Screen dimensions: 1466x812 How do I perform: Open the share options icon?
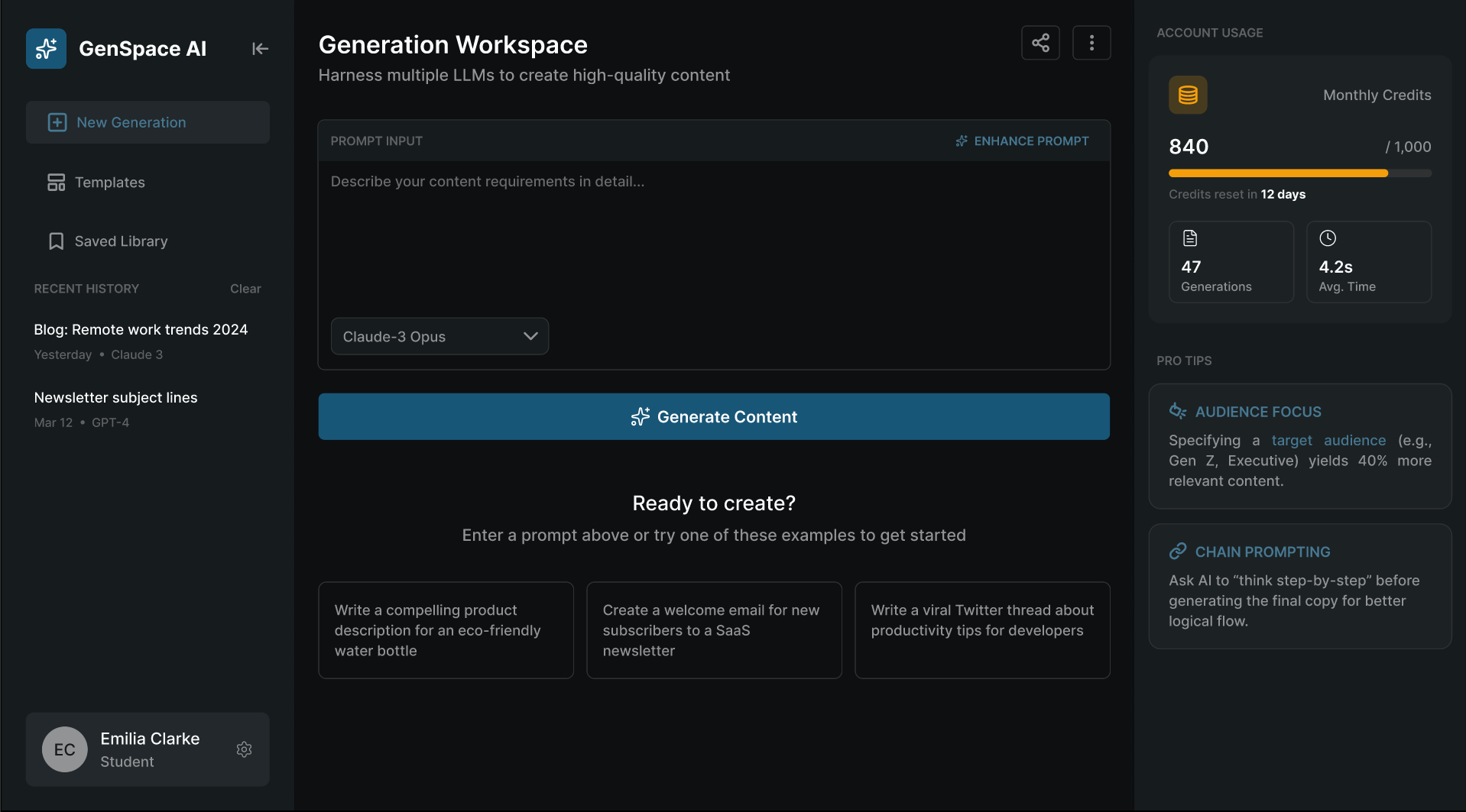1039,42
